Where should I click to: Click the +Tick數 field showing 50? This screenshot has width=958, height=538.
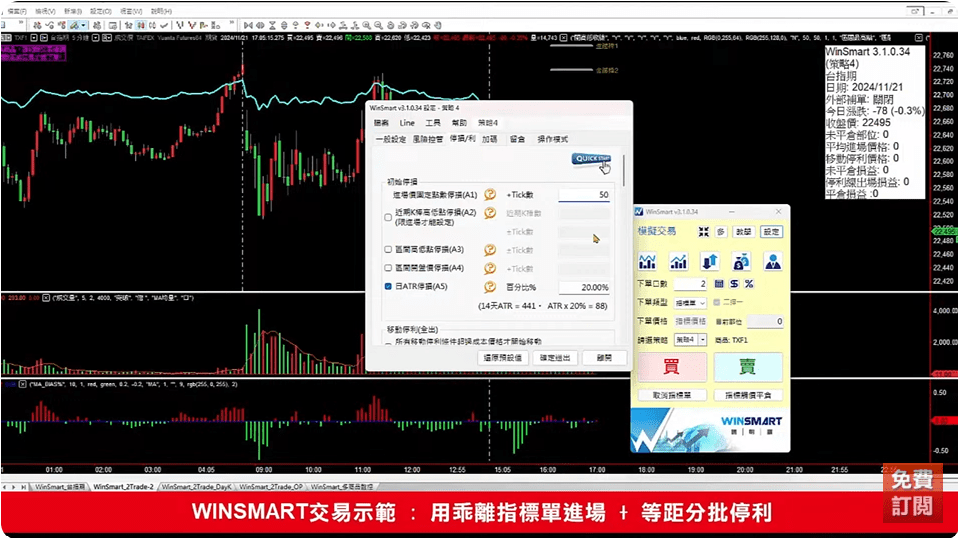pyautogui.click(x=584, y=195)
